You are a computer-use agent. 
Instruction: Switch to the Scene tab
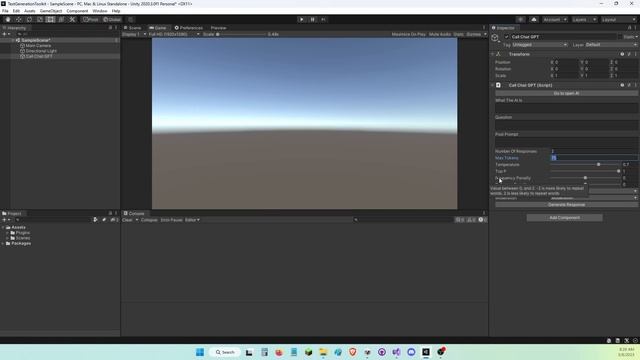[133, 28]
